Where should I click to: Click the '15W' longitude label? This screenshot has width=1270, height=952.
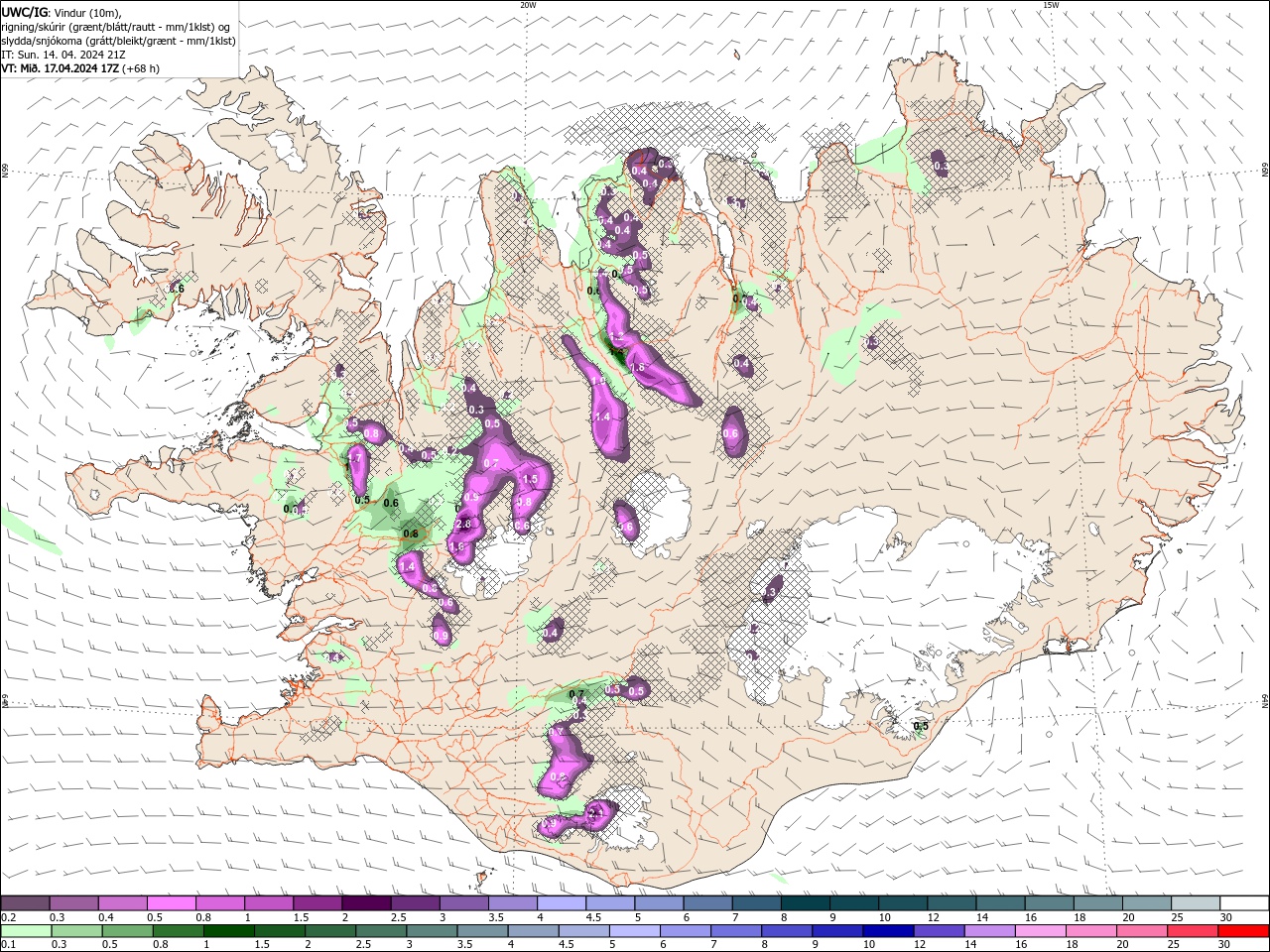[x=1051, y=5]
